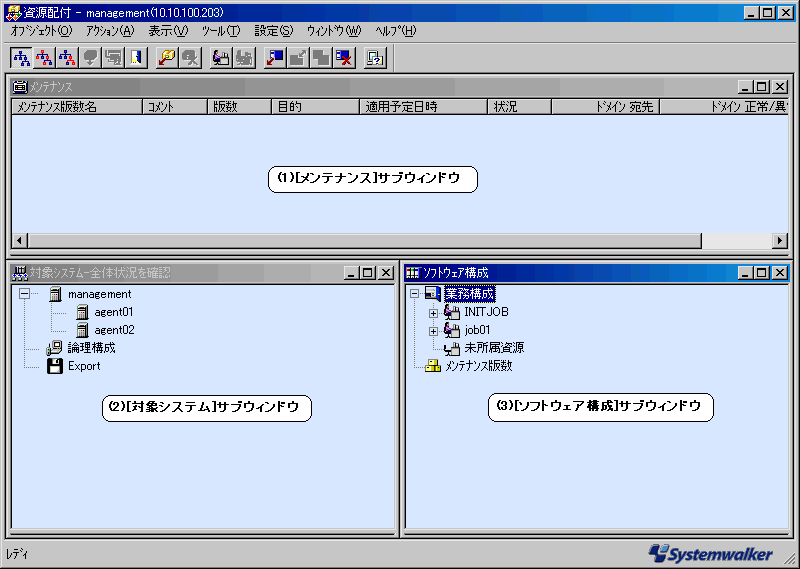Expand the job01 tree node
The image size is (800, 569).
click(x=433, y=331)
